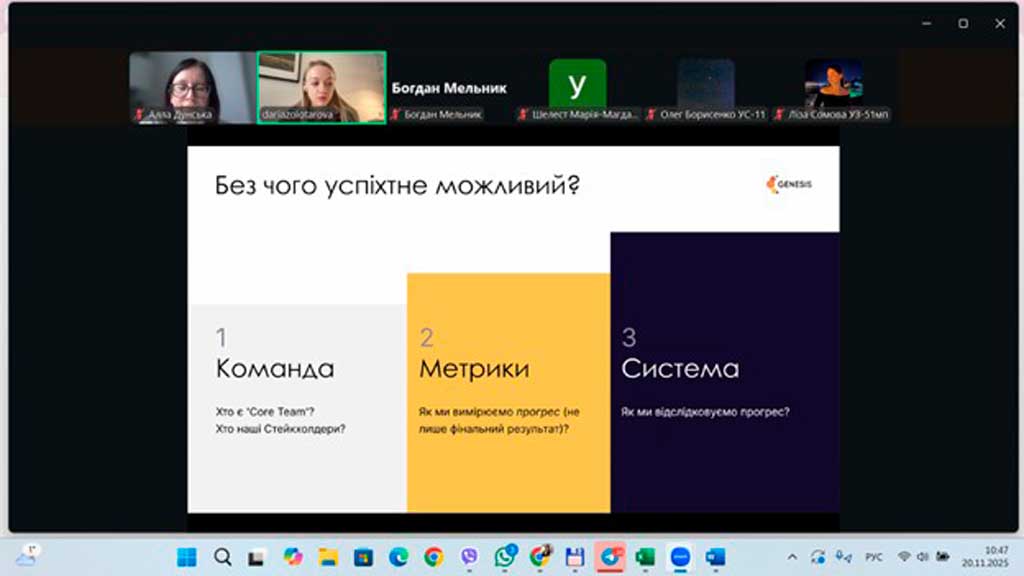Open the Windows Start menu
Image resolution: width=1024 pixels, height=576 pixels.
pos(187,557)
